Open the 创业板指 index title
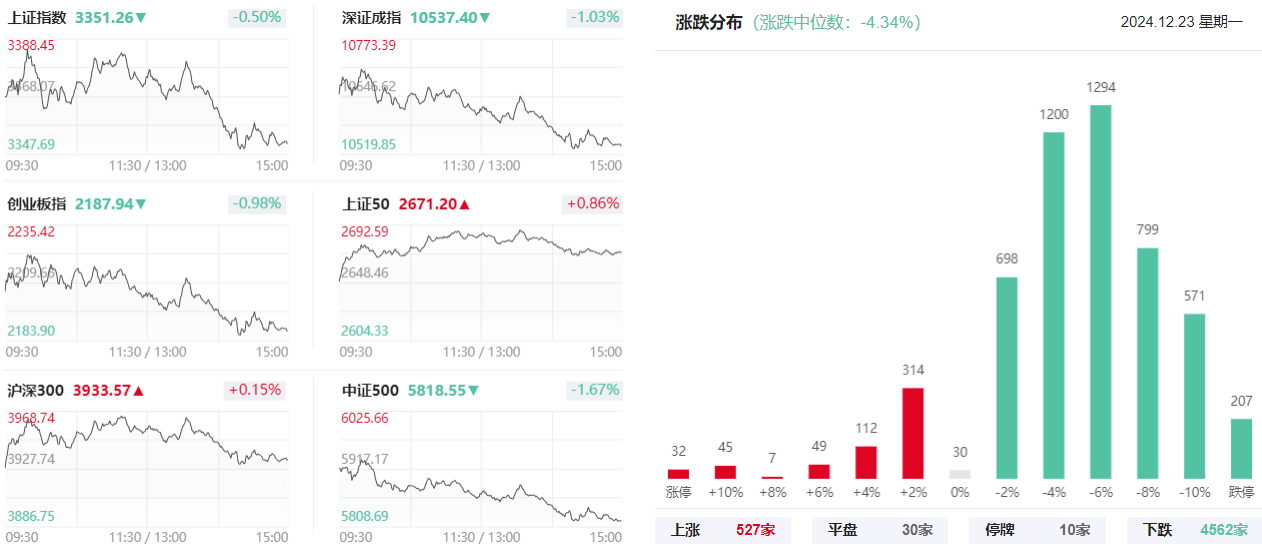 [37, 204]
